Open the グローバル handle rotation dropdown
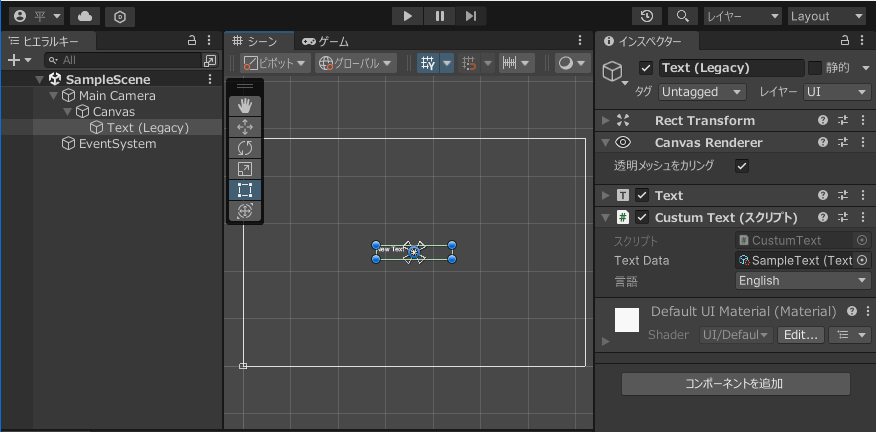The height and width of the screenshot is (432, 876). (x=355, y=63)
